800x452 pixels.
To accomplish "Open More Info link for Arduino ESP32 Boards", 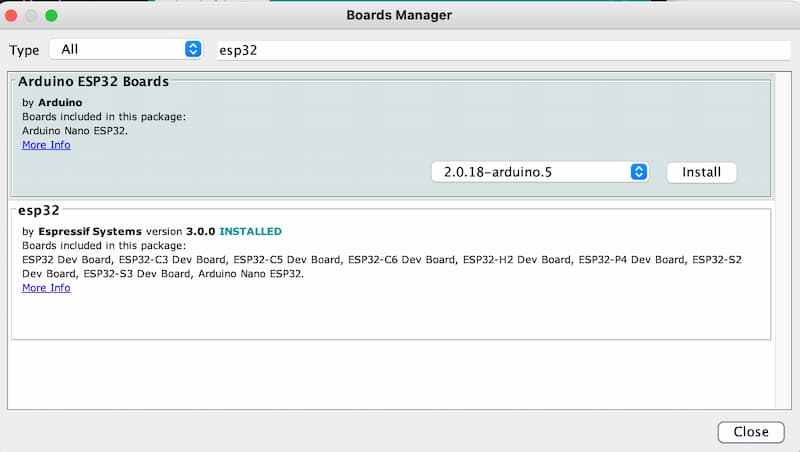I will pyautogui.click(x=46, y=145).
